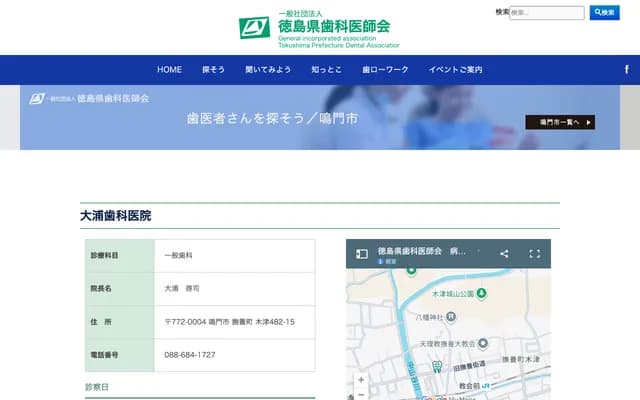Zoom in on the map
640x400 pixels.
[x=361, y=380]
